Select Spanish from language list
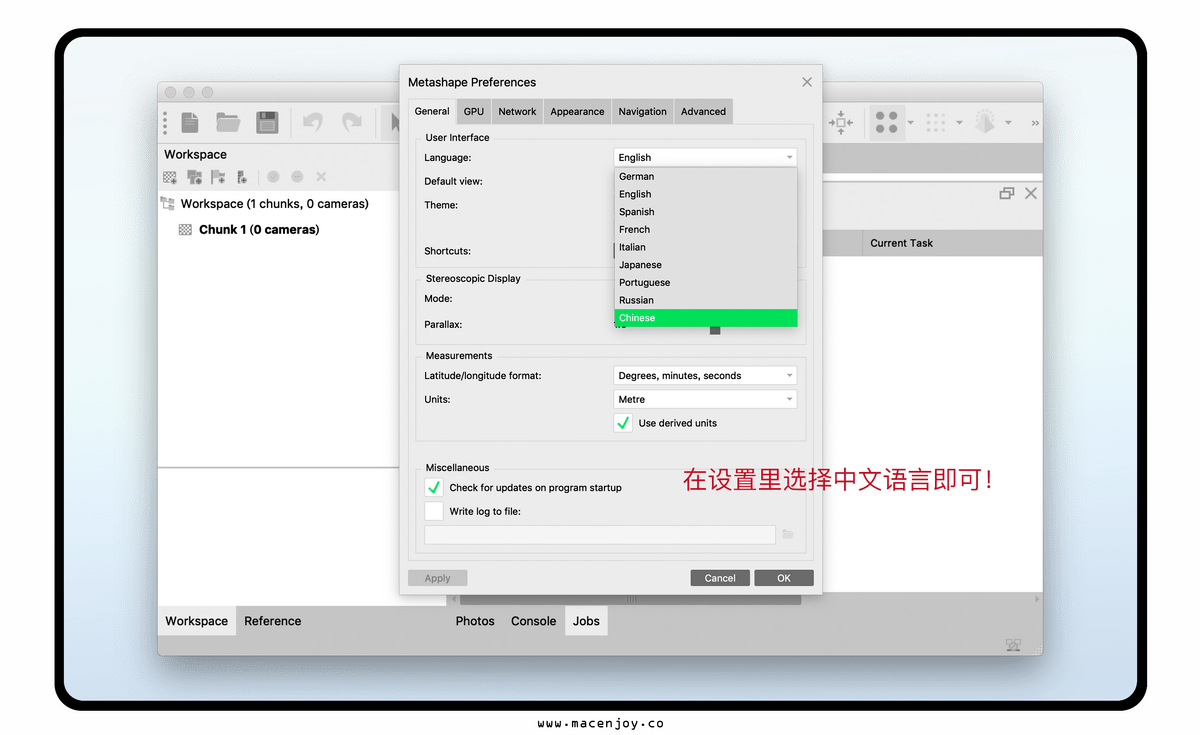The image size is (1200, 735). [x=705, y=212]
